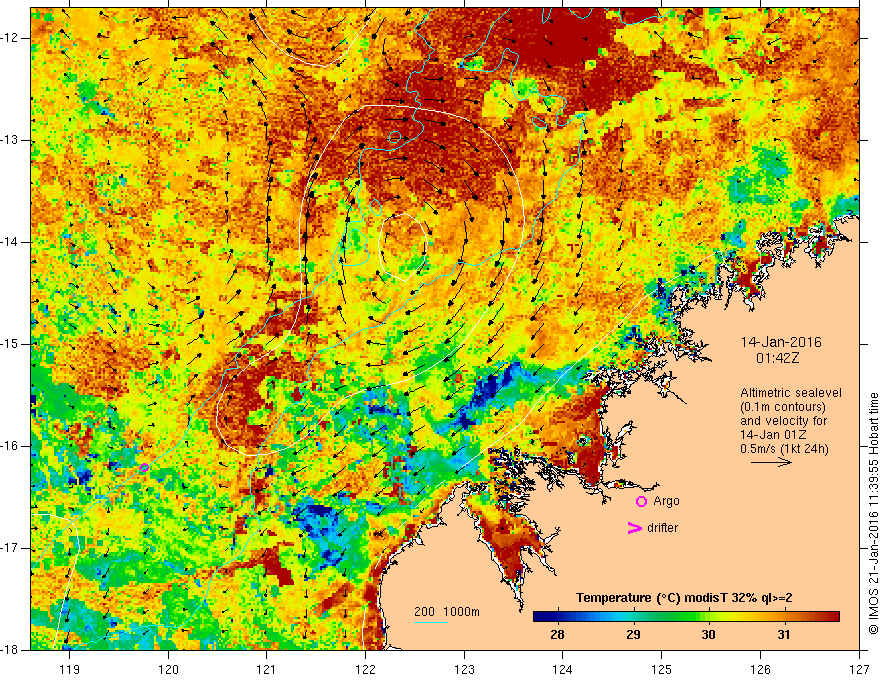880x680 pixels.
Task: Click the cyan isobath legend line
Action: [x=430, y=622]
